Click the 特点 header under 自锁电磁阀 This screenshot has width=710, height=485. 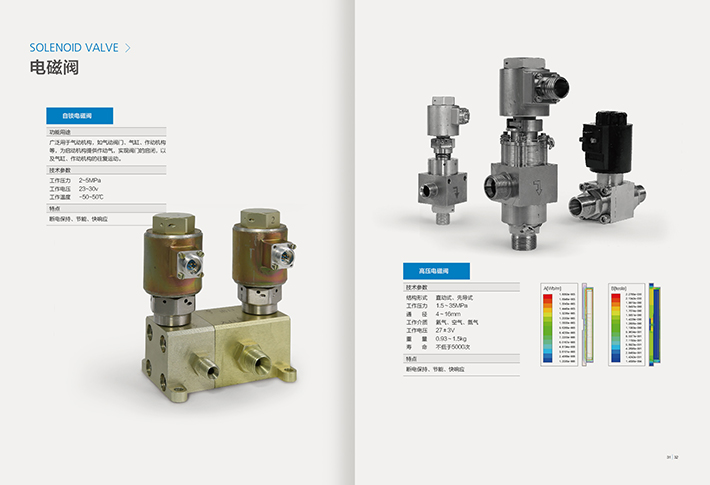56,207
